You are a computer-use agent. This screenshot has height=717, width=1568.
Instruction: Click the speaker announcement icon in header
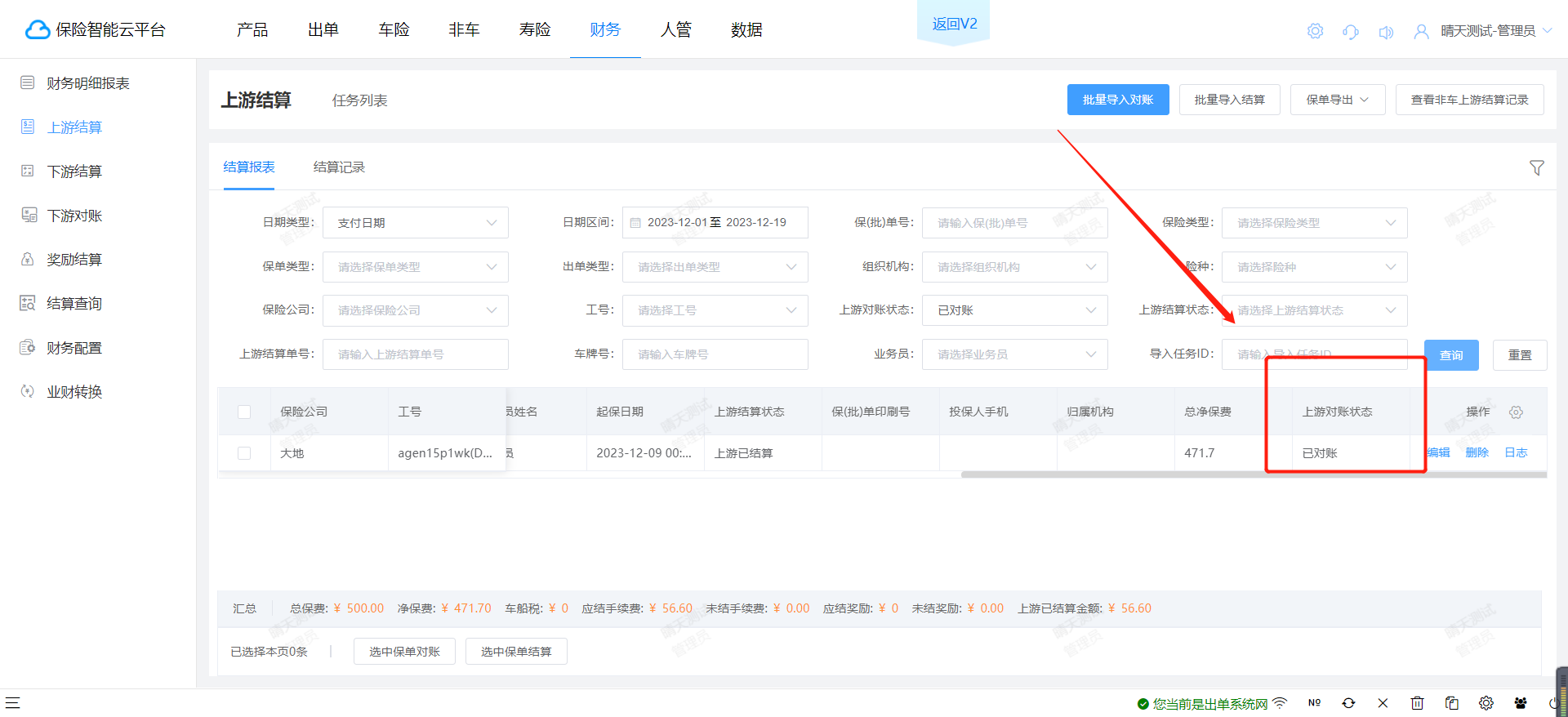1386,32
